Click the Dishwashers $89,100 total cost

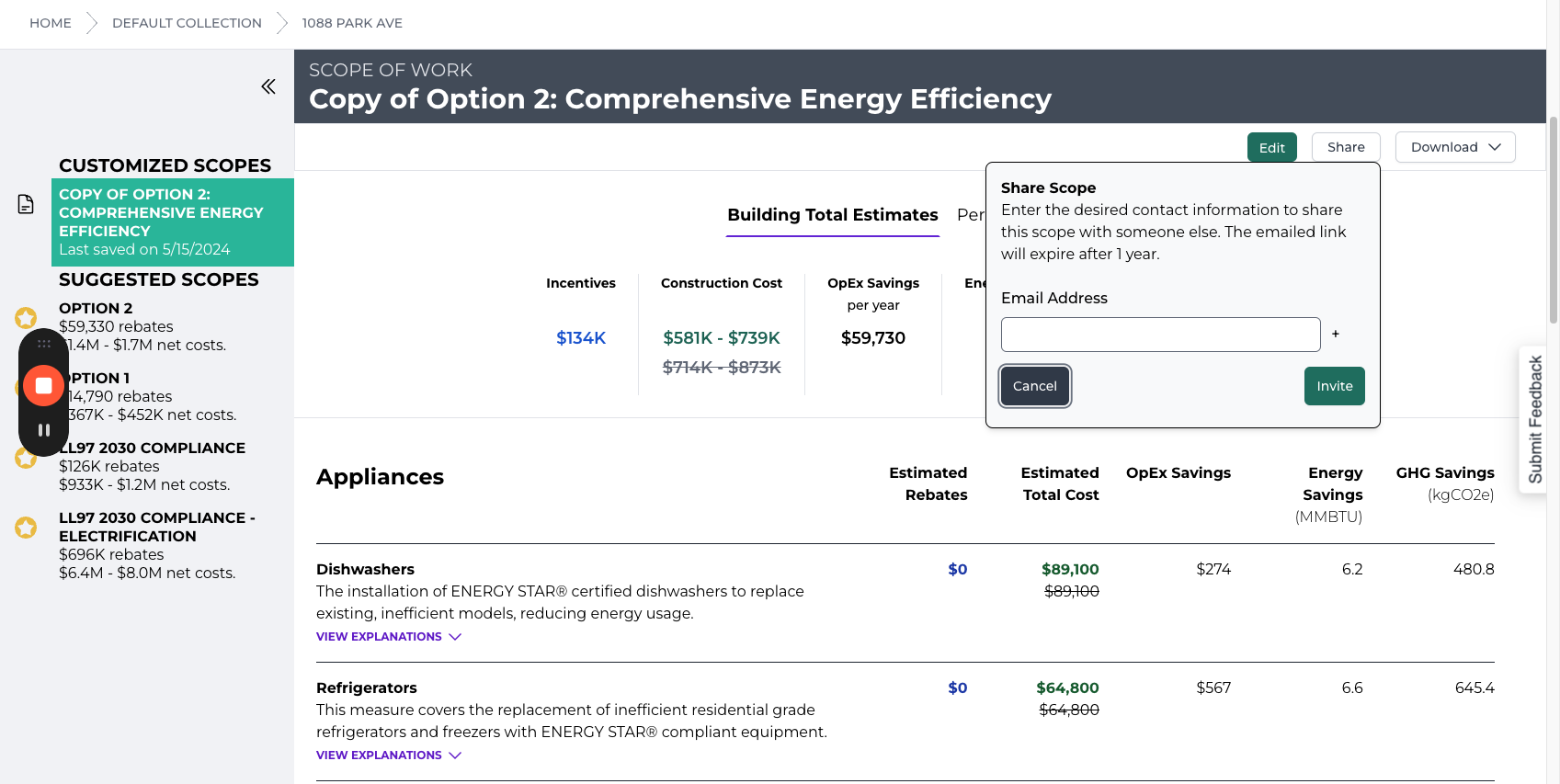click(x=1070, y=570)
